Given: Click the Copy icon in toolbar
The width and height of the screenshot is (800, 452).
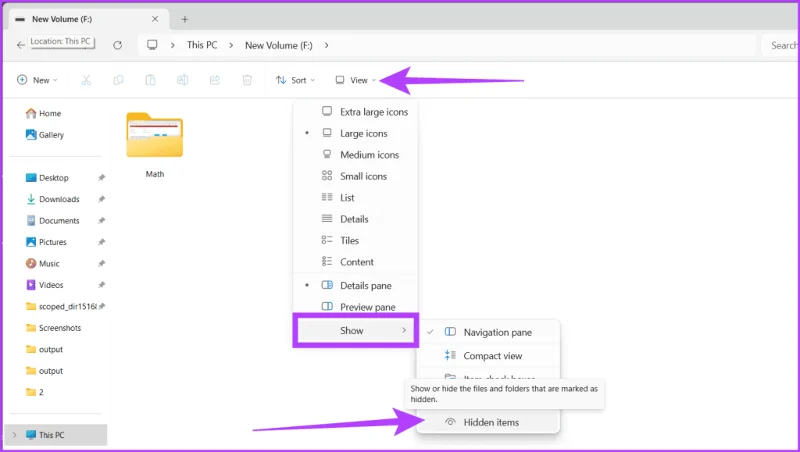Looking at the screenshot, I should pyautogui.click(x=118, y=80).
